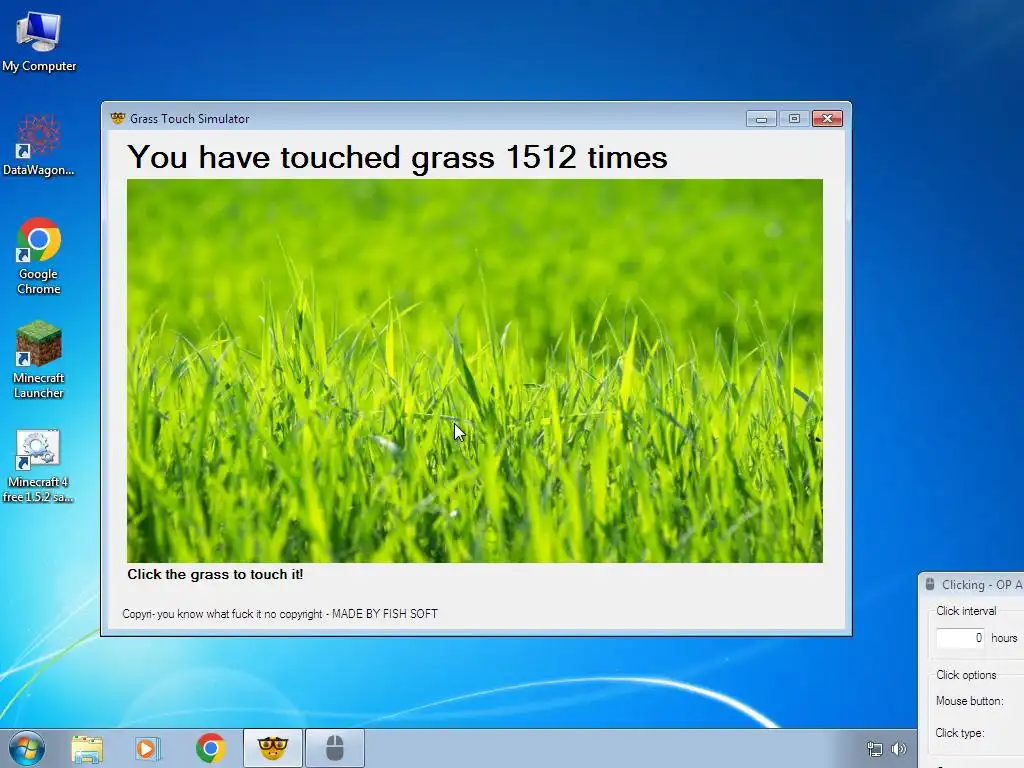Click the "MADE BY FISH SOFT" copyright text
This screenshot has height=768, width=1024.
click(385, 614)
